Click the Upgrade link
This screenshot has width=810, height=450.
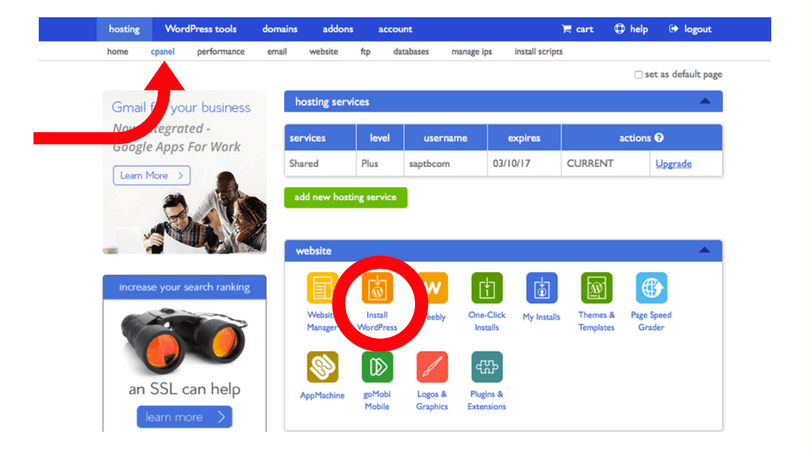pyautogui.click(x=673, y=164)
